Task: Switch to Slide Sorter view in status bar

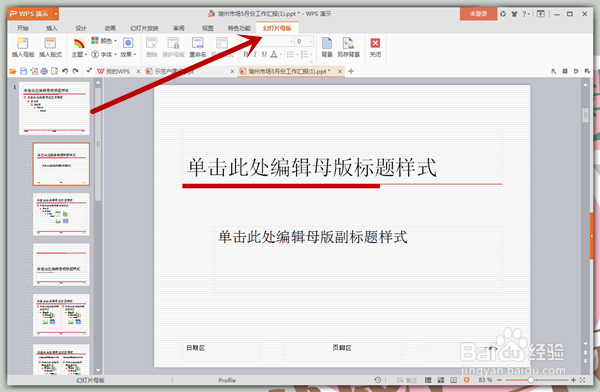Action: click(x=441, y=380)
